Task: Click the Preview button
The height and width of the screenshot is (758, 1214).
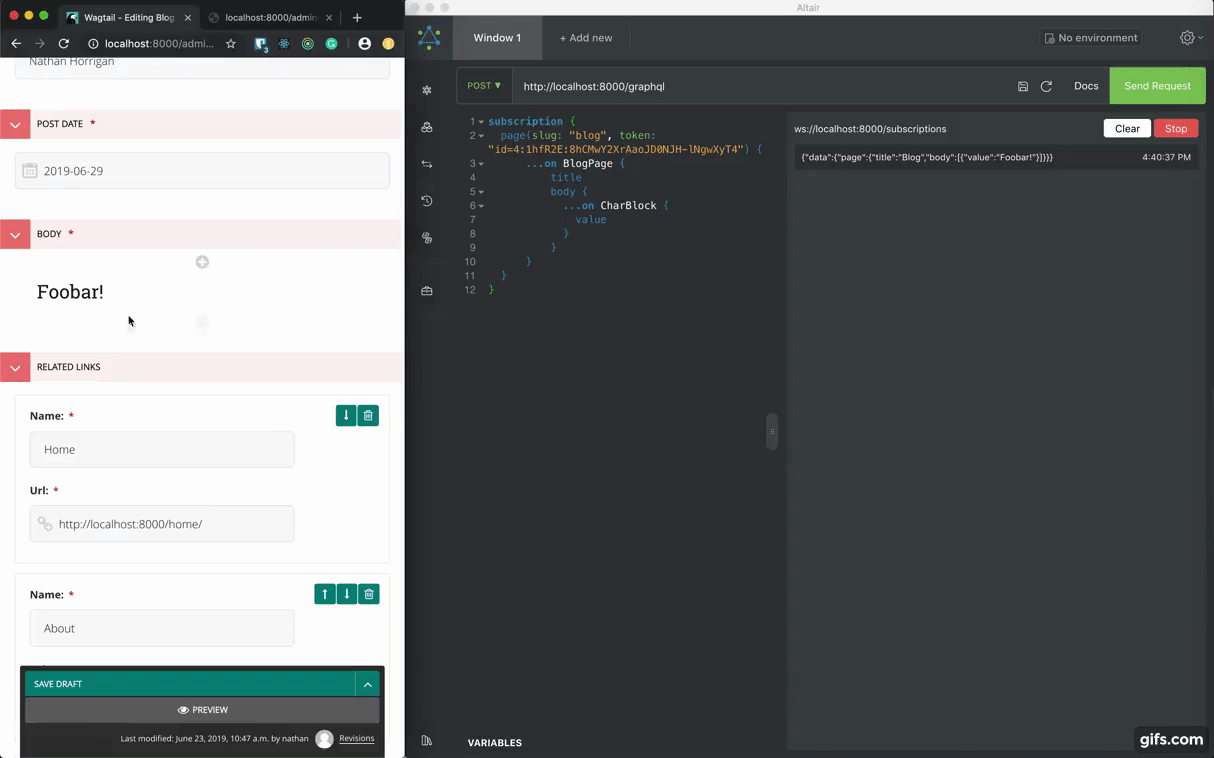Action: click(x=202, y=710)
